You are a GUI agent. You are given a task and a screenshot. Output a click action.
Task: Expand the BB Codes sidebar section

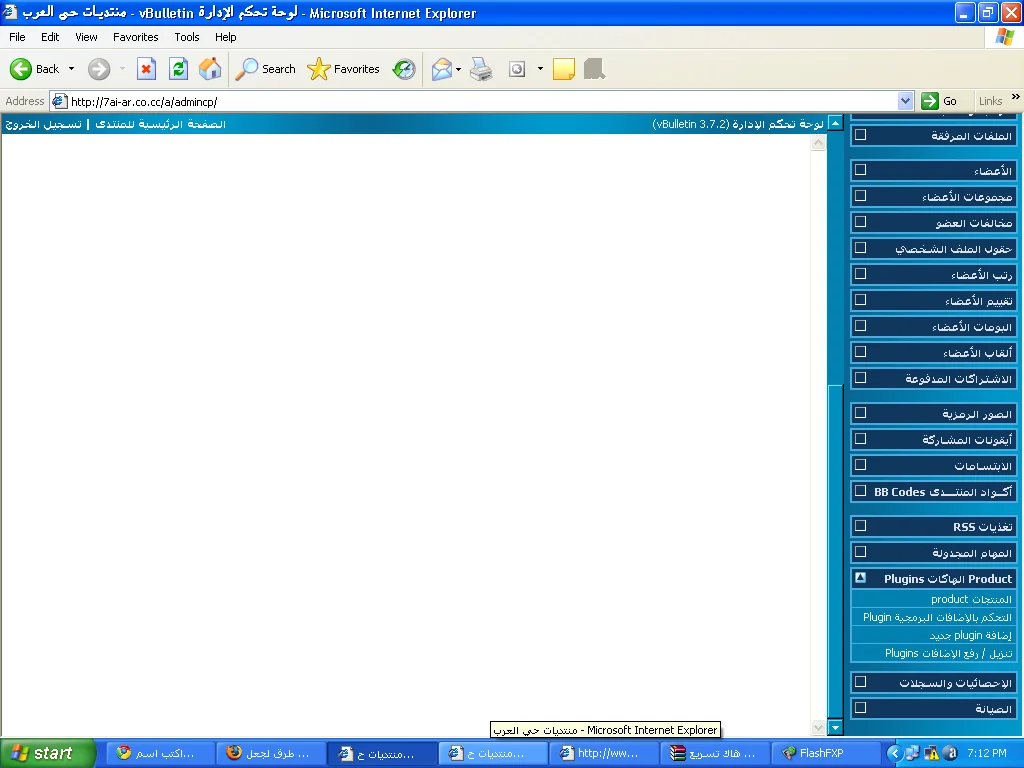pos(860,491)
